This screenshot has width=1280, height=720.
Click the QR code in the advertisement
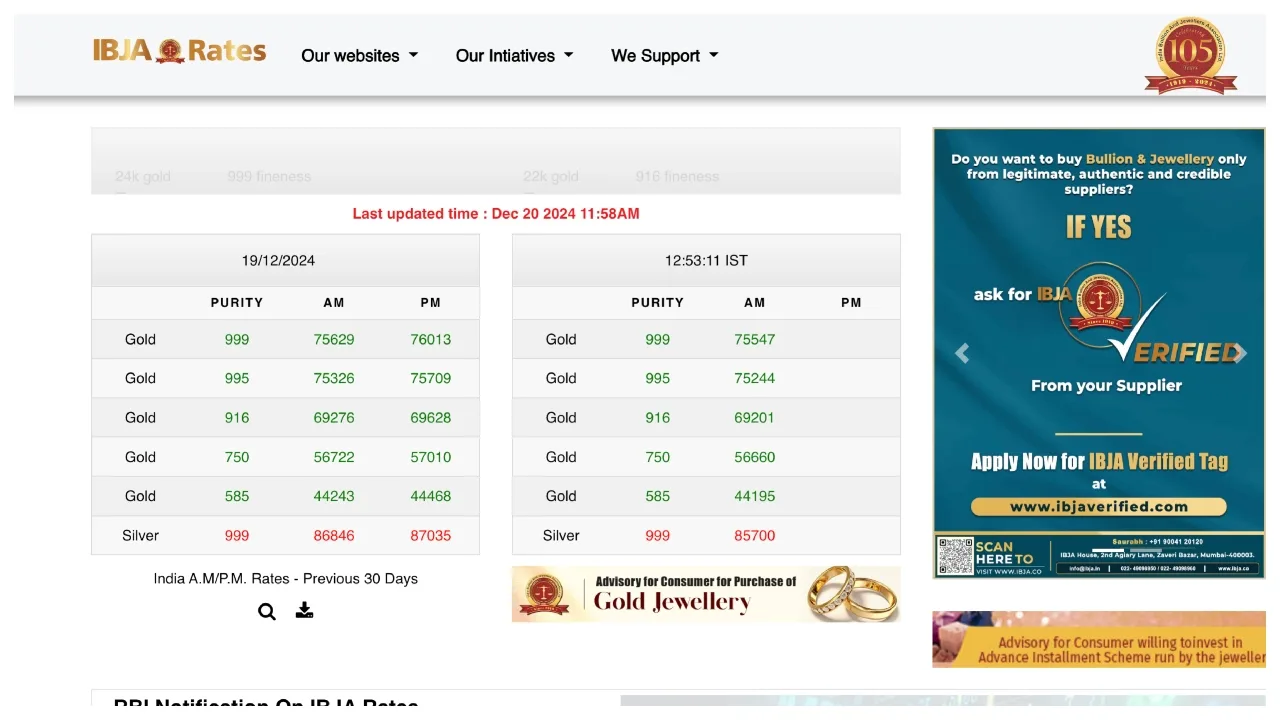955,556
